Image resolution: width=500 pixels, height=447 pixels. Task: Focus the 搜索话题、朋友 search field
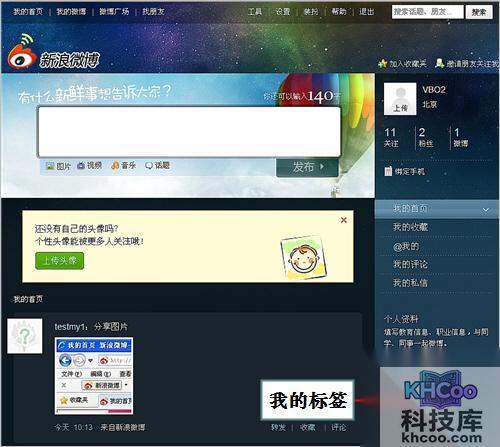[x=427, y=12]
